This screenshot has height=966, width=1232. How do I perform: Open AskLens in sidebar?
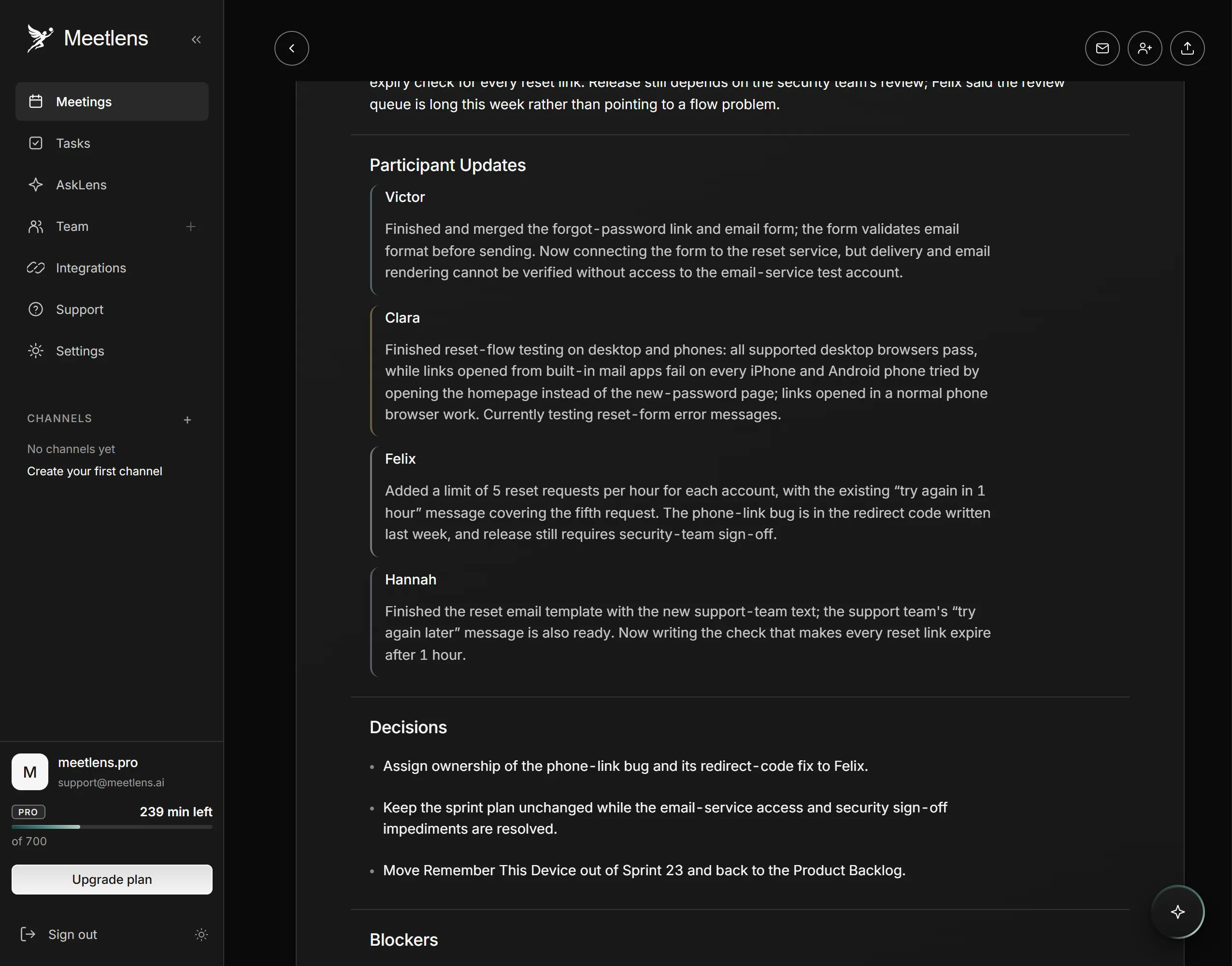point(112,185)
